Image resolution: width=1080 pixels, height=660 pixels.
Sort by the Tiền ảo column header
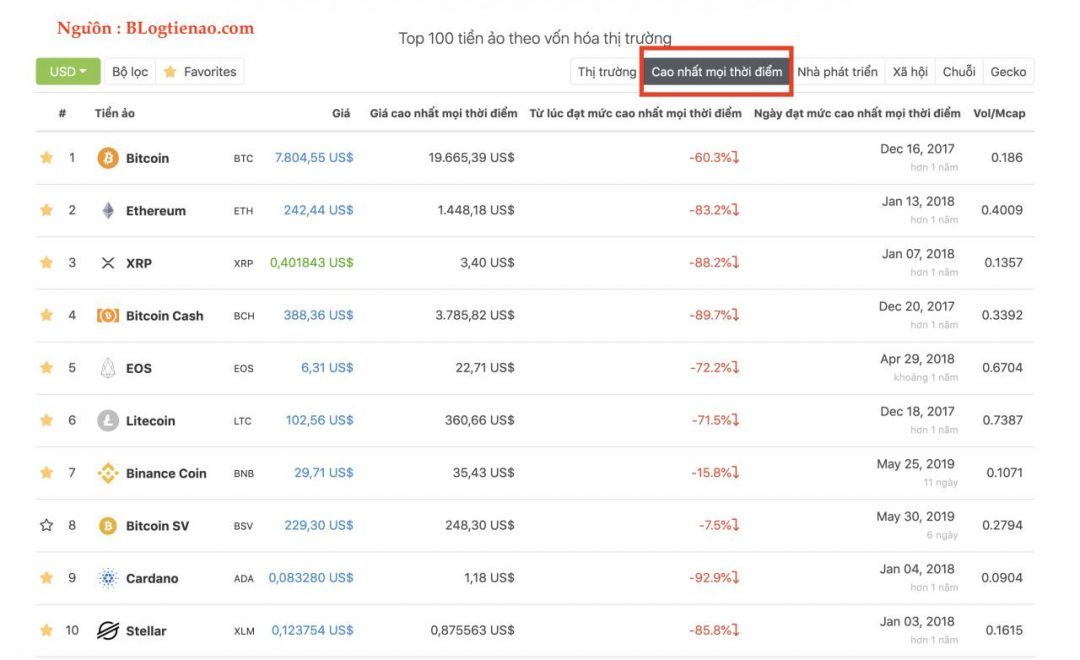(114, 113)
